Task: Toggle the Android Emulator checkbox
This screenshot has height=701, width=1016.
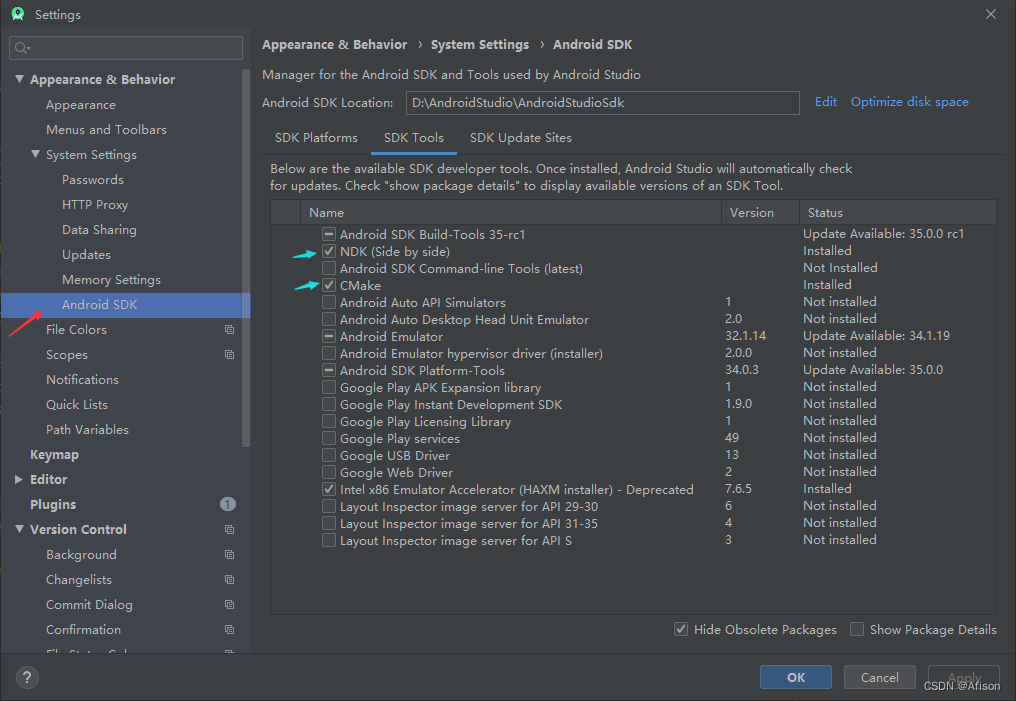Action: coord(329,336)
